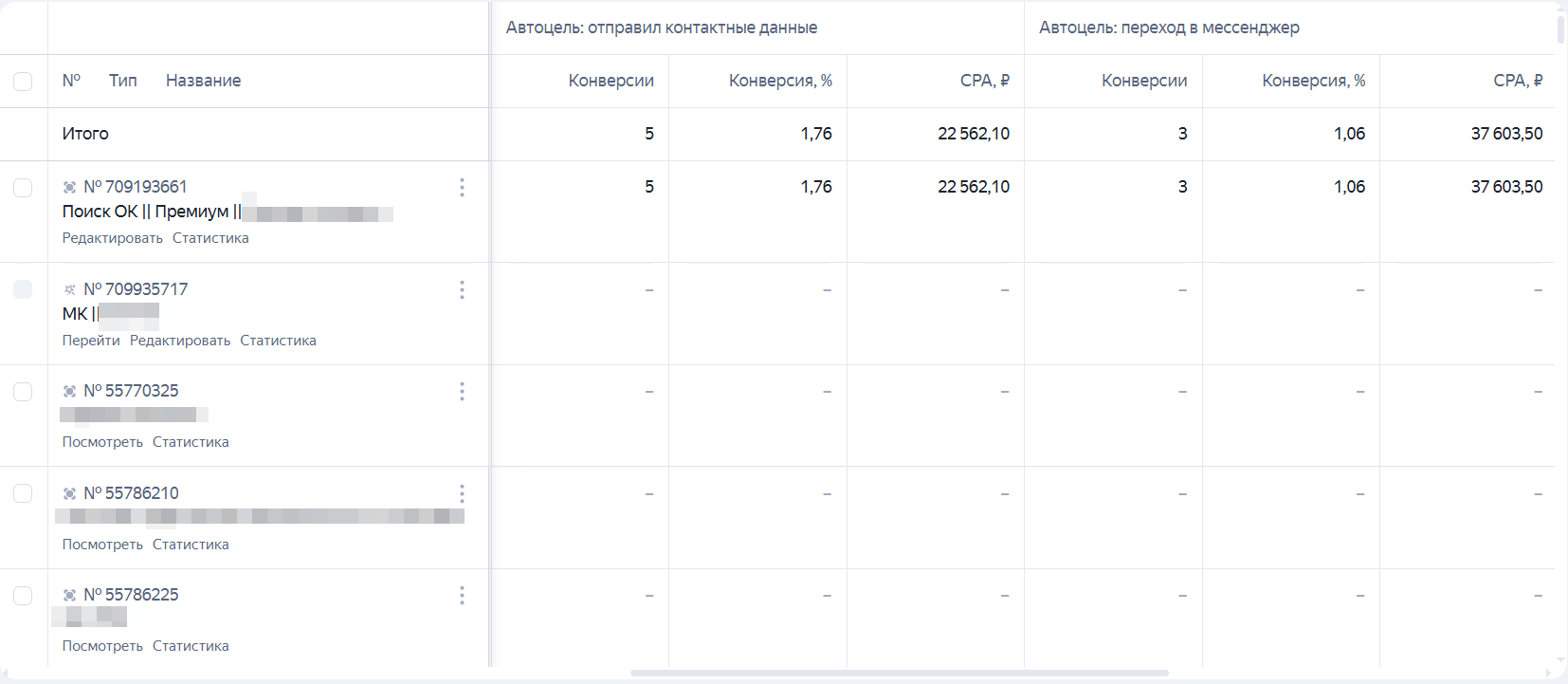Check the box for campaign 709193661
The width and height of the screenshot is (1568, 684).
pos(23,188)
